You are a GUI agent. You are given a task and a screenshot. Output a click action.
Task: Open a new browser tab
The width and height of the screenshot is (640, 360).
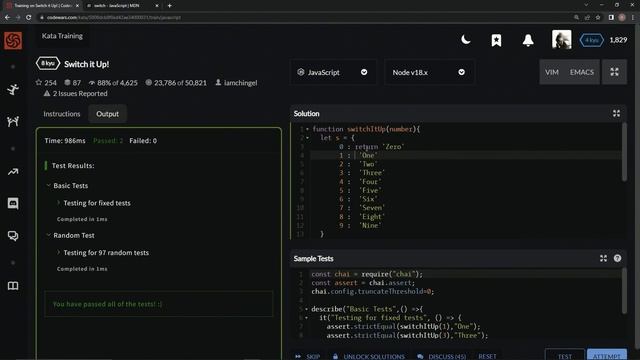[169, 6]
